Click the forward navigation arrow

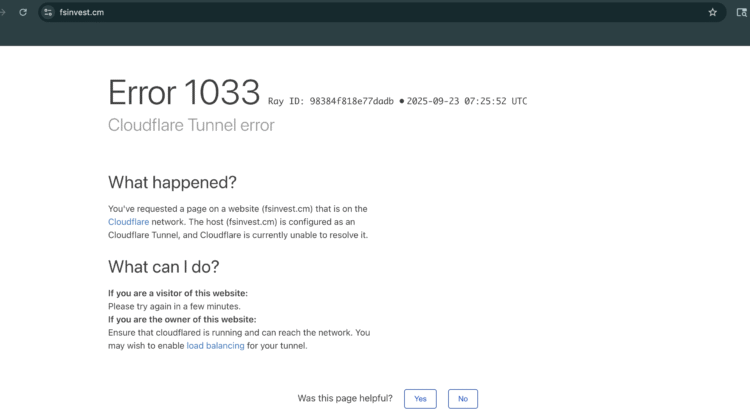tap(3, 12)
